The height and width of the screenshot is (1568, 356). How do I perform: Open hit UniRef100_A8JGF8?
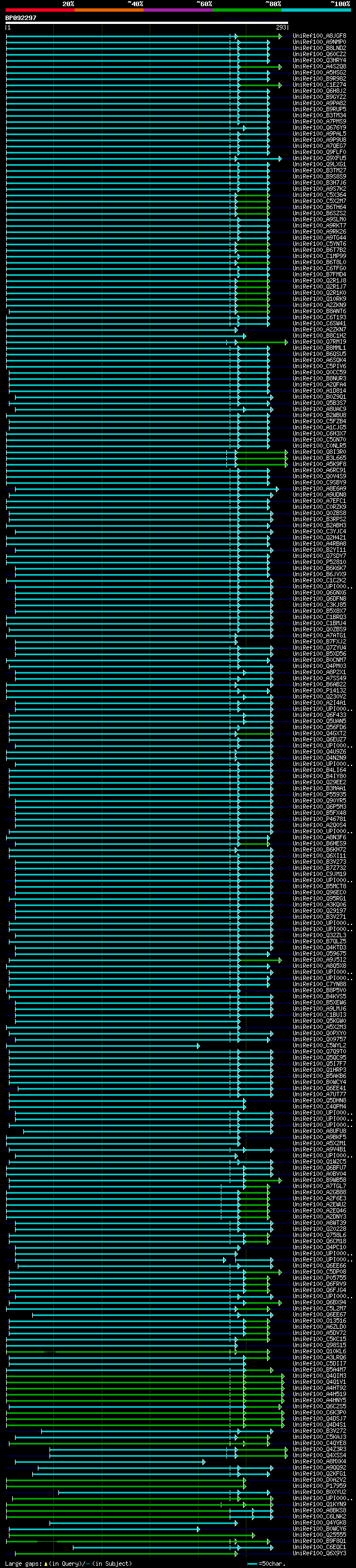click(x=319, y=36)
